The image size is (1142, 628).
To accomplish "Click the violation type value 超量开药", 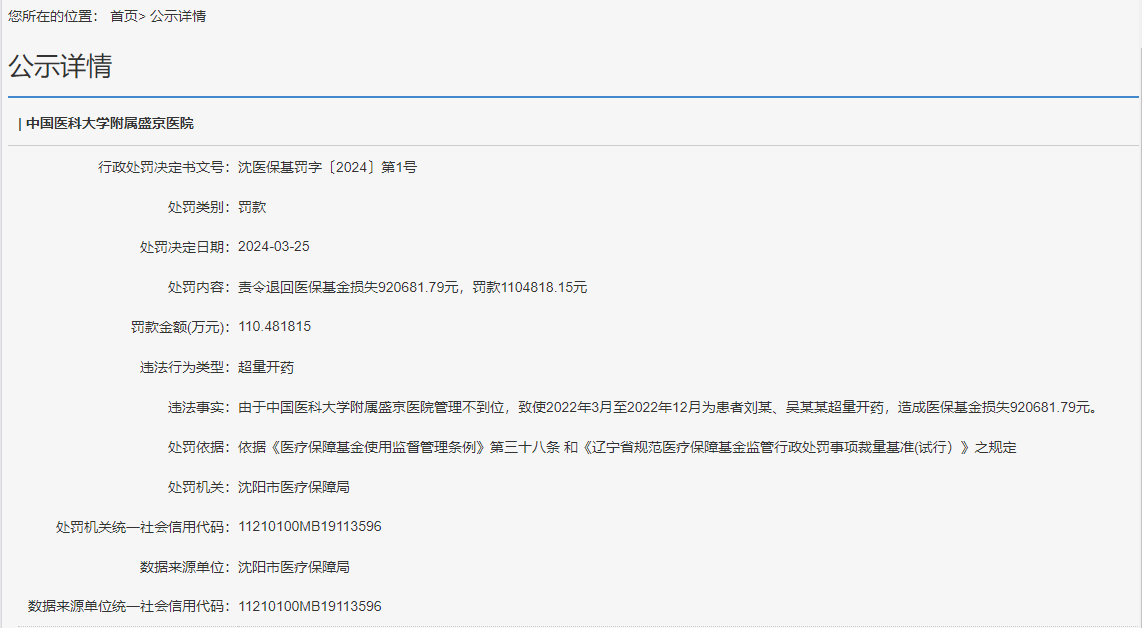I will pyautogui.click(x=266, y=367).
